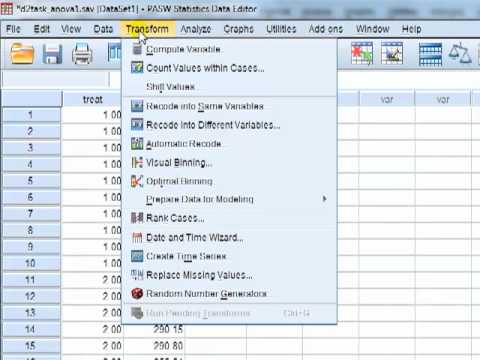Select row header 10
The image size is (480, 360).
[x=31, y=263]
